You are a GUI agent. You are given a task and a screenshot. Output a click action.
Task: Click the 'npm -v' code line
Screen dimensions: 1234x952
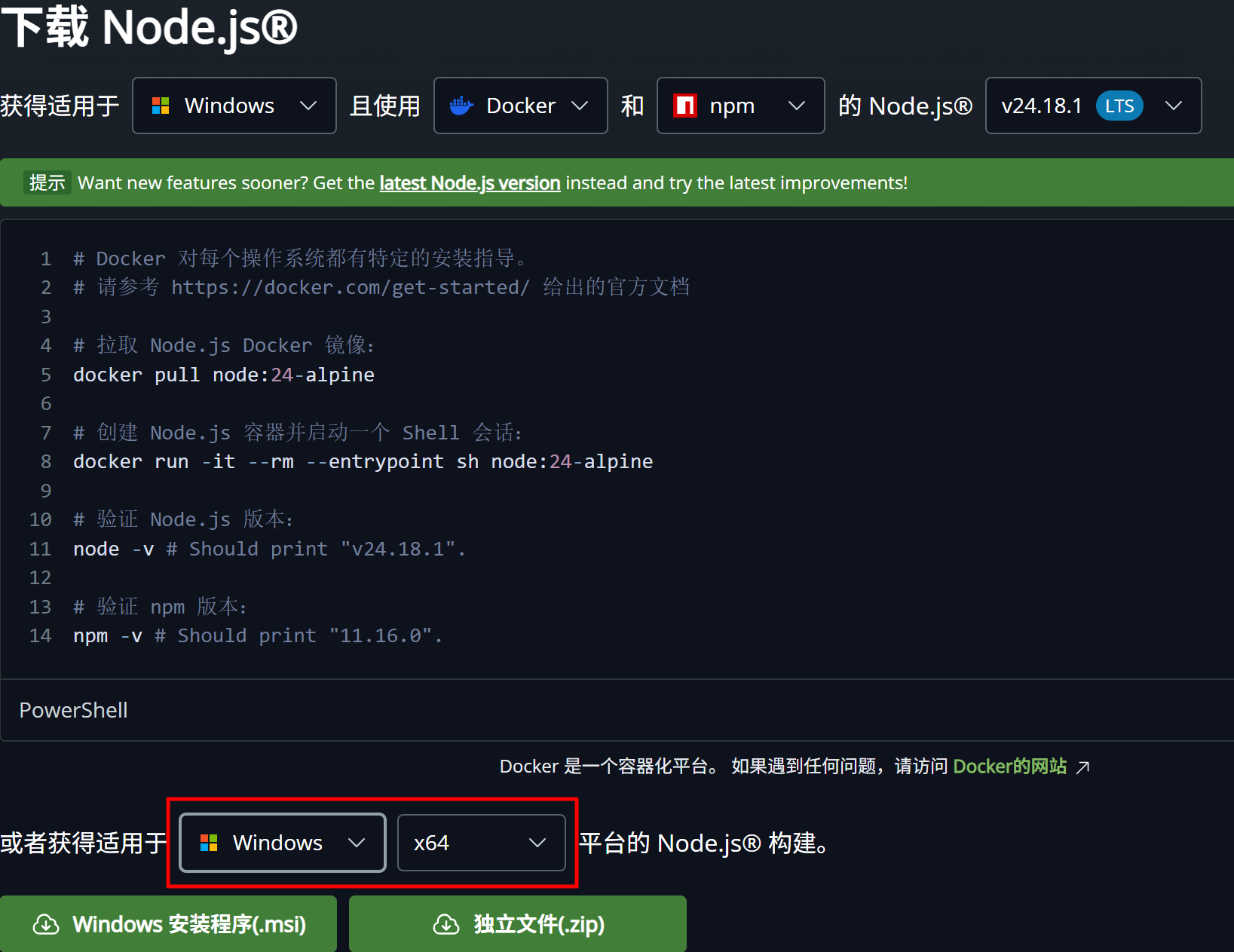pos(258,635)
